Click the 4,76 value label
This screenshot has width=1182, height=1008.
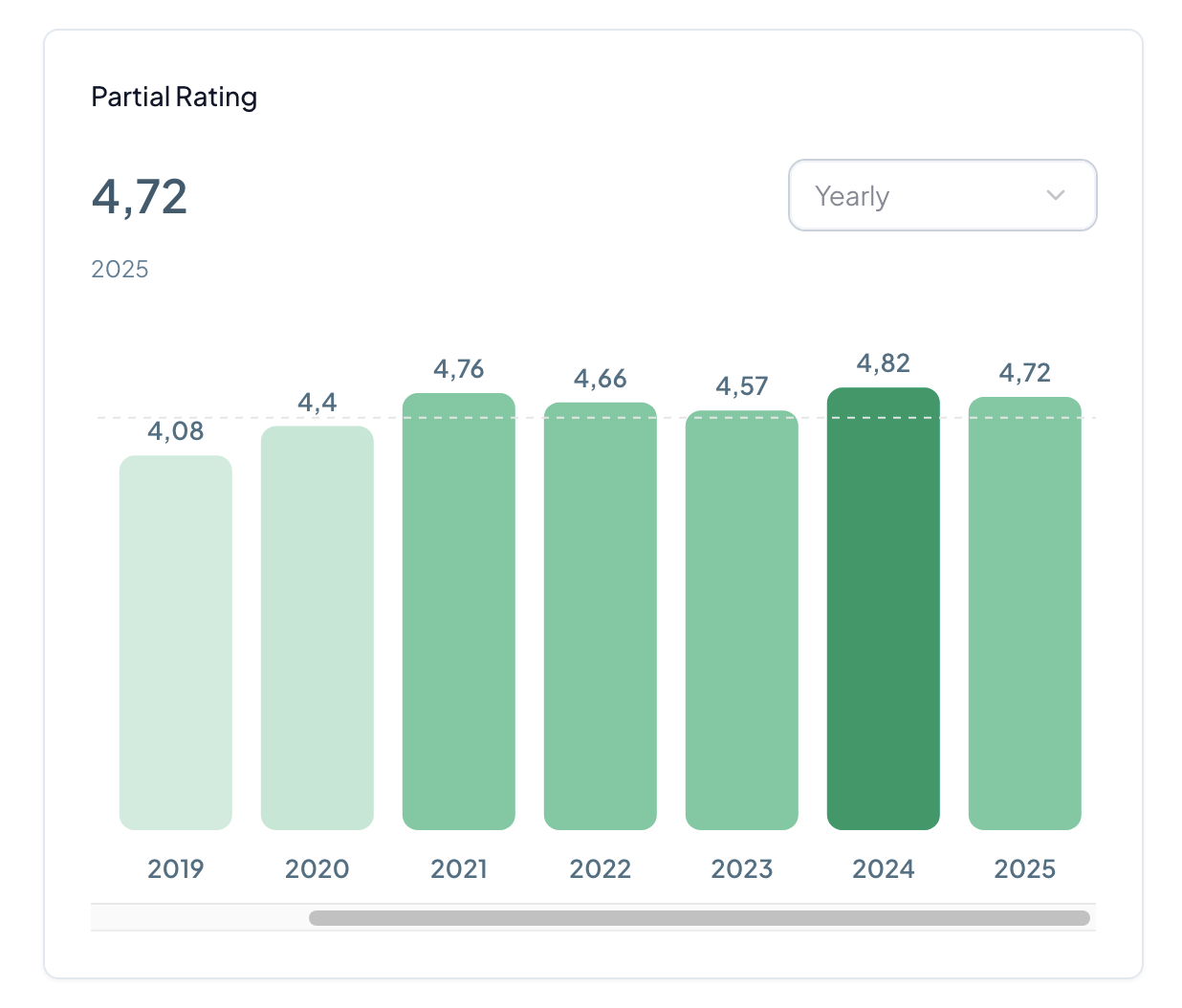point(459,369)
